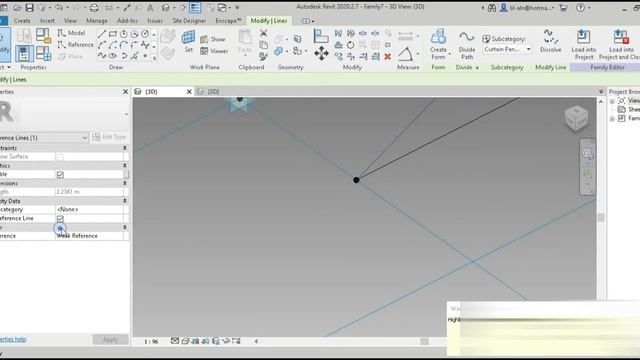Click the Cut to clipboard icon
640x360 pixels.
tap(264, 33)
